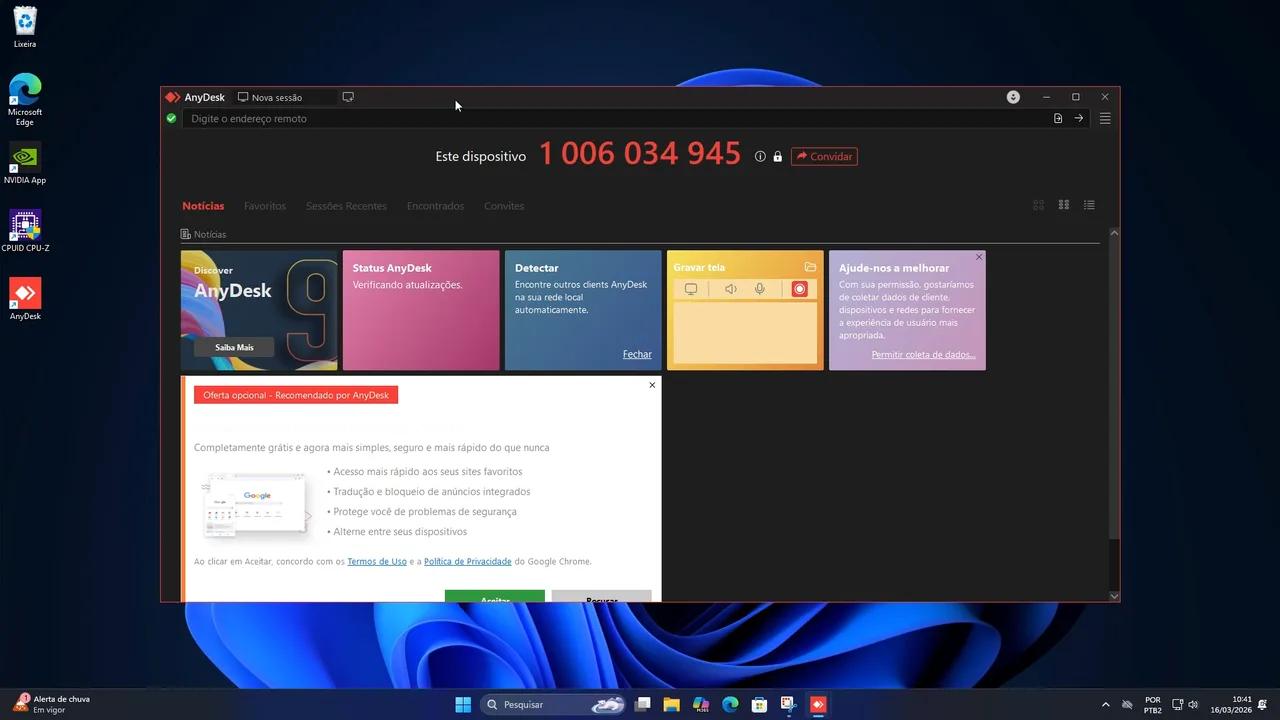Open Microsoft 365 from the taskbar
Viewport: 1280px width, 720px height.
701,704
